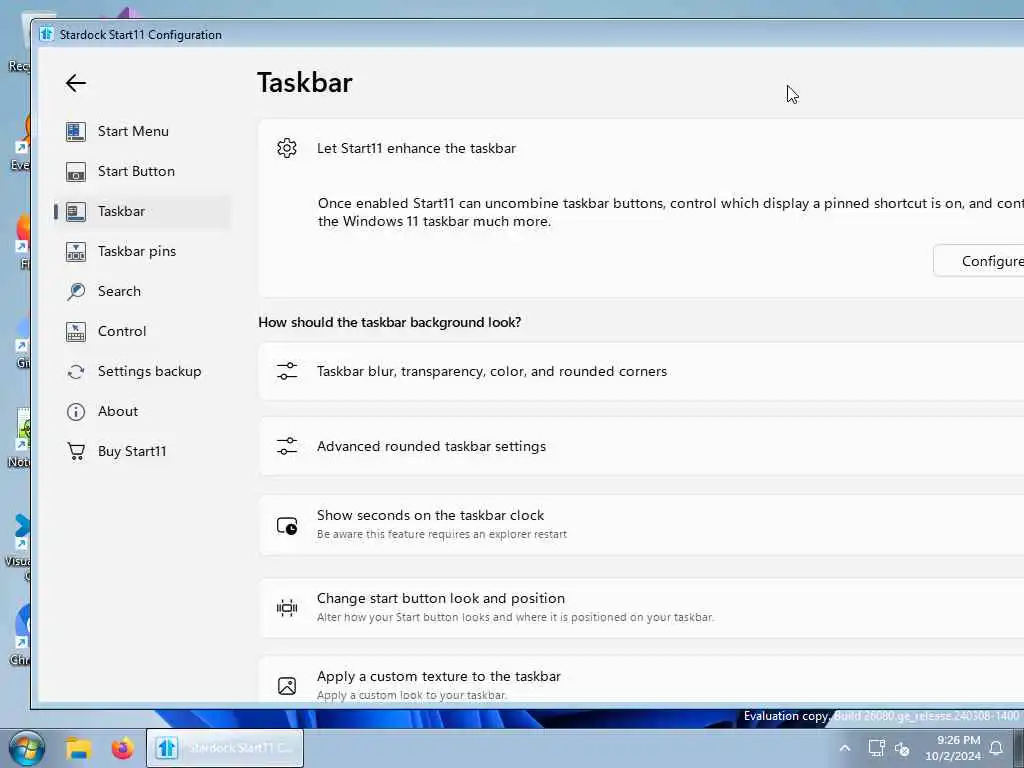Click the 'Let Start11 enhance the taskbar' heading
Viewport: 1024px width, 768px height.
tap(416, 148)
